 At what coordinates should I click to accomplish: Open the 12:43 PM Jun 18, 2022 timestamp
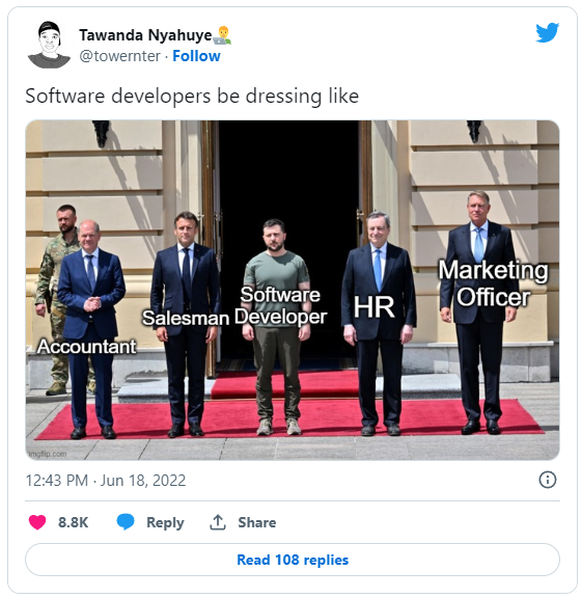pos(106,480)
